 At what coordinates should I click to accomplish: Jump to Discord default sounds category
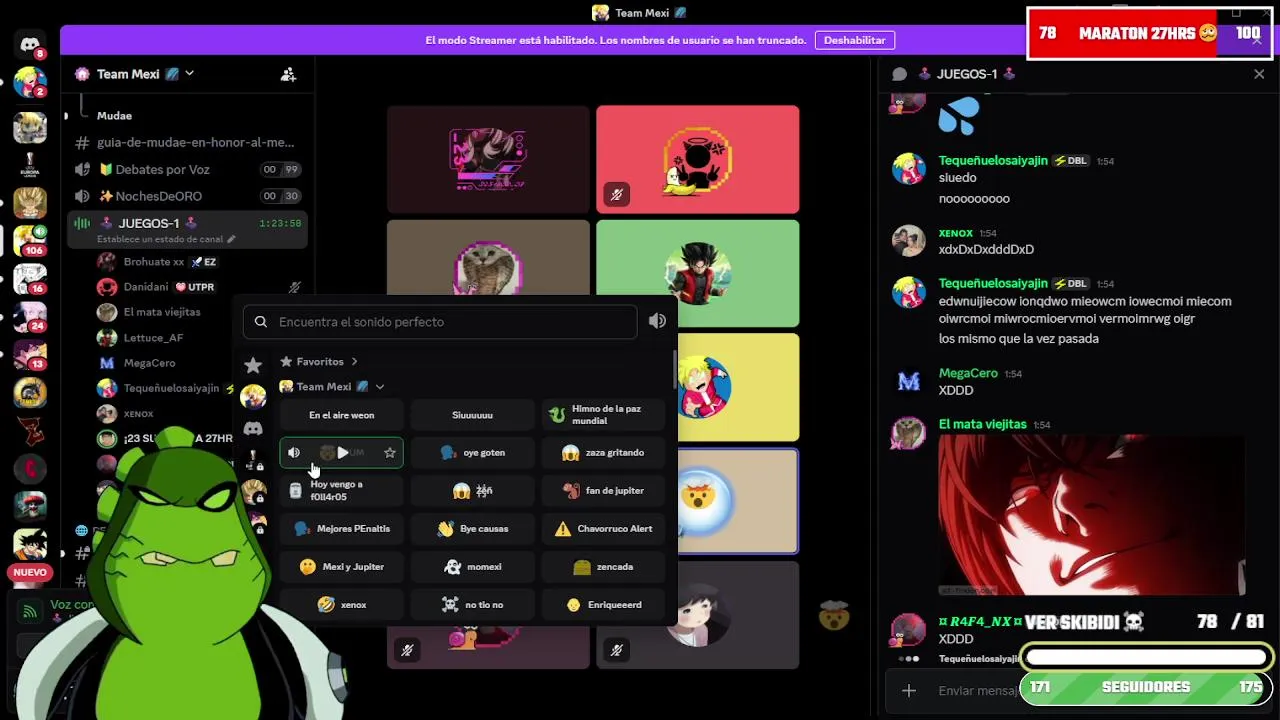point(253,429)
